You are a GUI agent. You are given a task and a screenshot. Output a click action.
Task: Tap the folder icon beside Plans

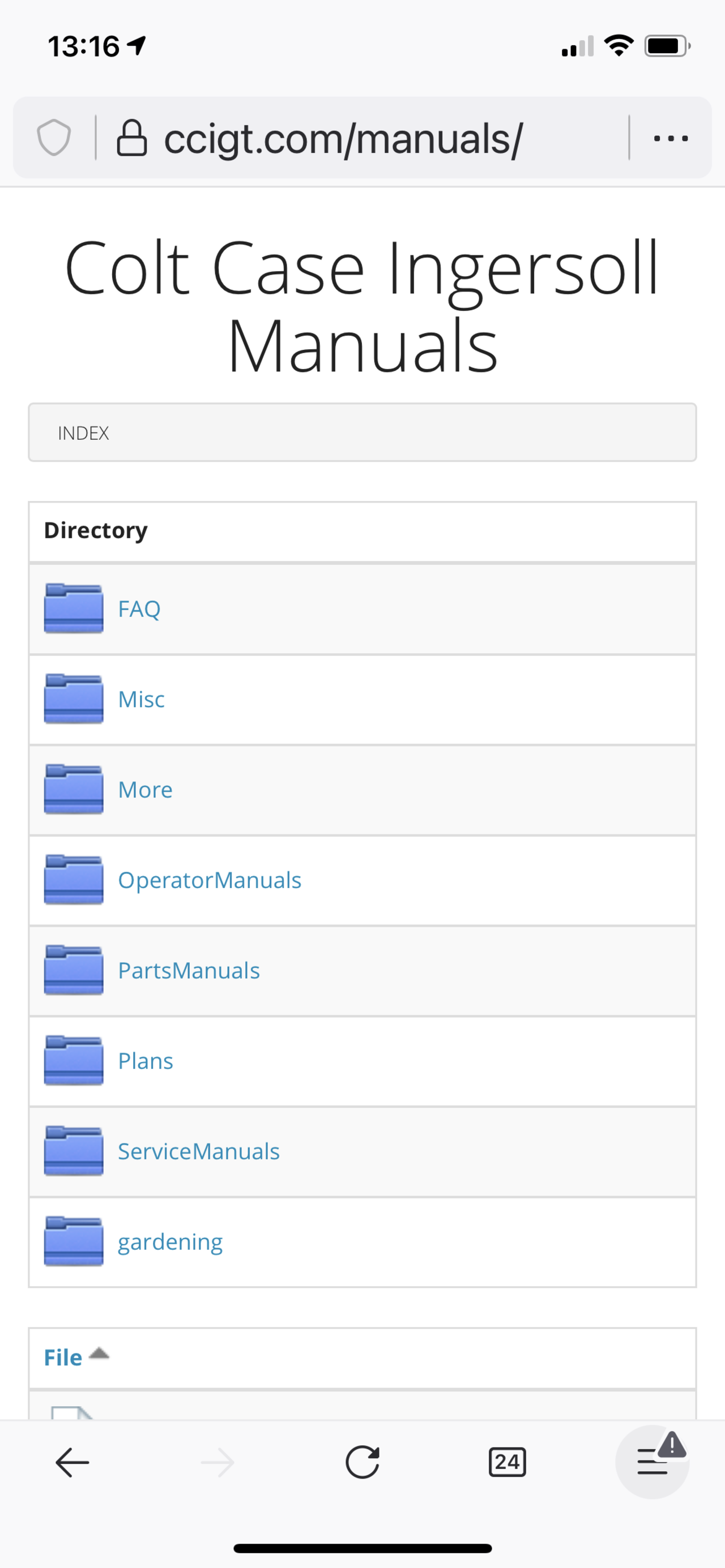click(x=74, y=1061)
